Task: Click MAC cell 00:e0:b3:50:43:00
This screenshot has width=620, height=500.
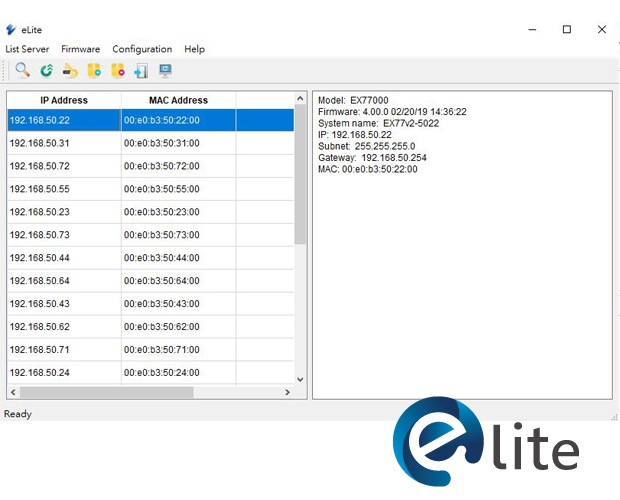Action: (x=178, y=304)
